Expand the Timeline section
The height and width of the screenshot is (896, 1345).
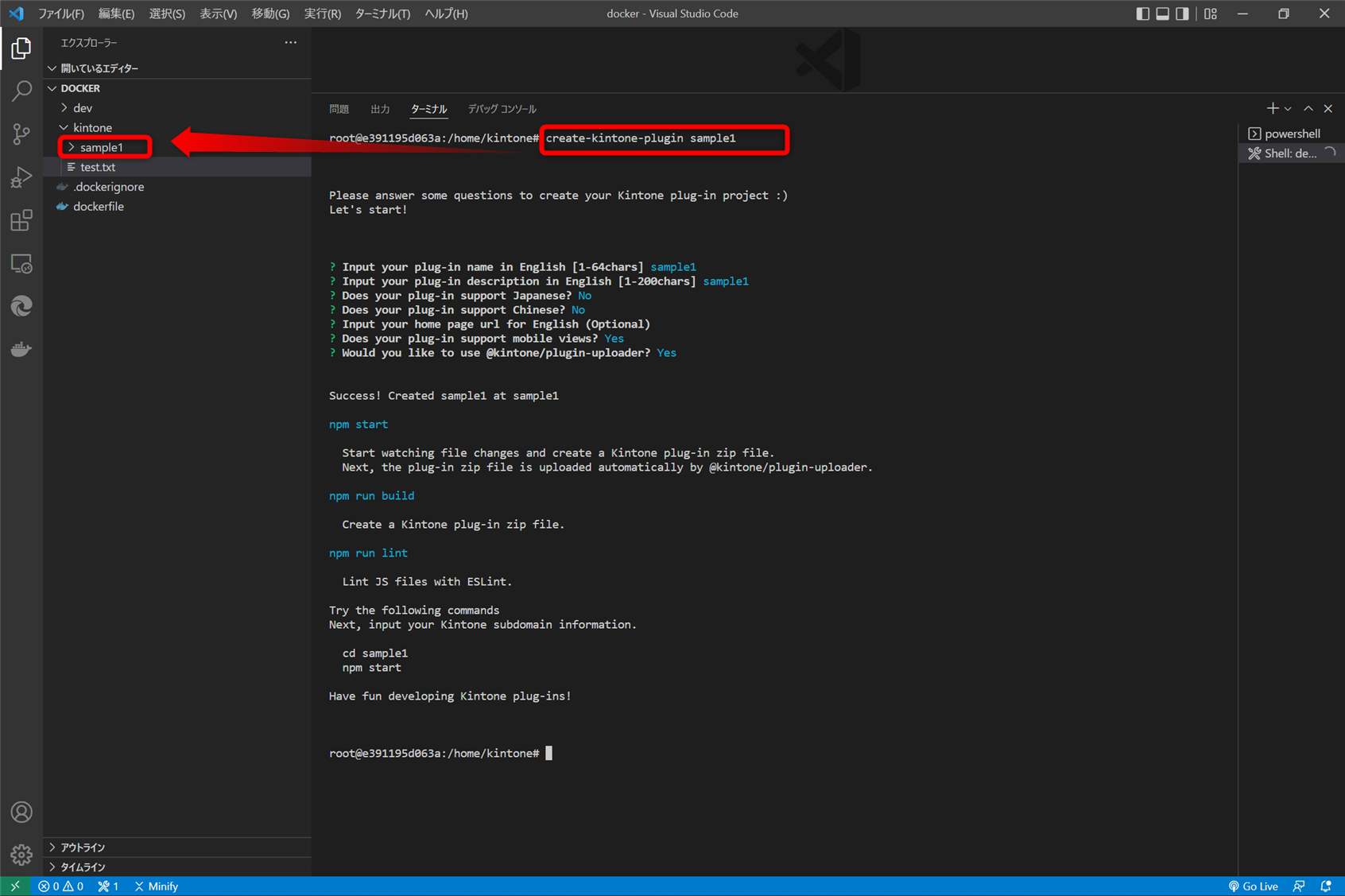point(177,867)
